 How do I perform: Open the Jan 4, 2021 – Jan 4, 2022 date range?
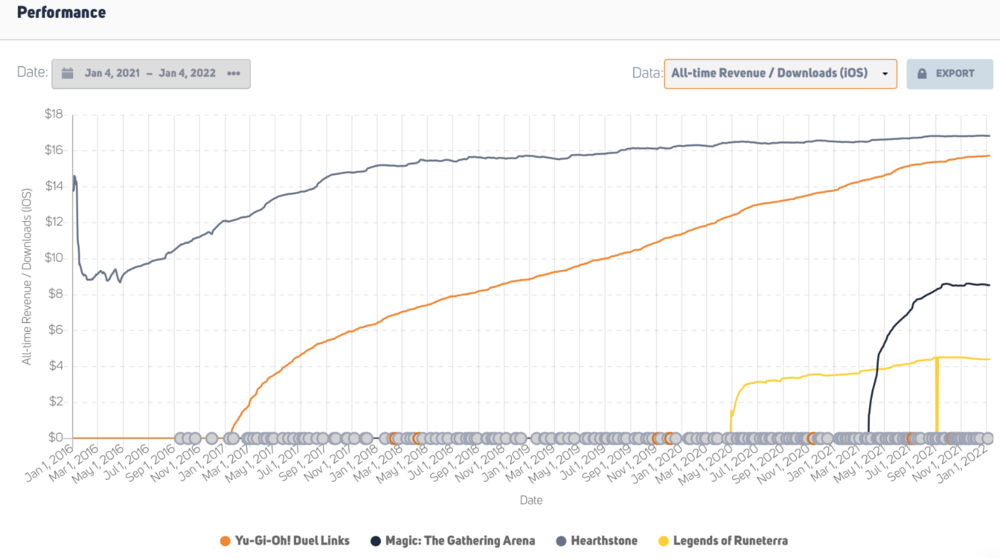(x=151, y=73)
